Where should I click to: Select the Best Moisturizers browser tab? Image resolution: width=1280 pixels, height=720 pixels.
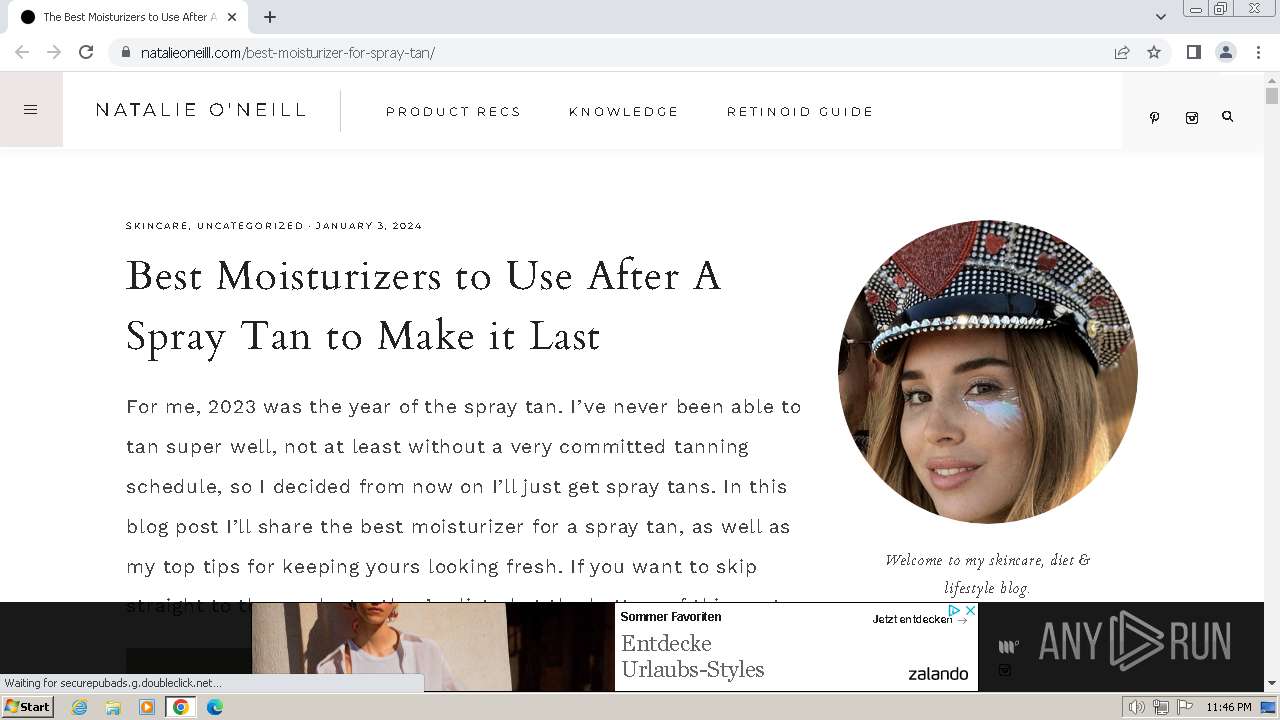[128, 17]
